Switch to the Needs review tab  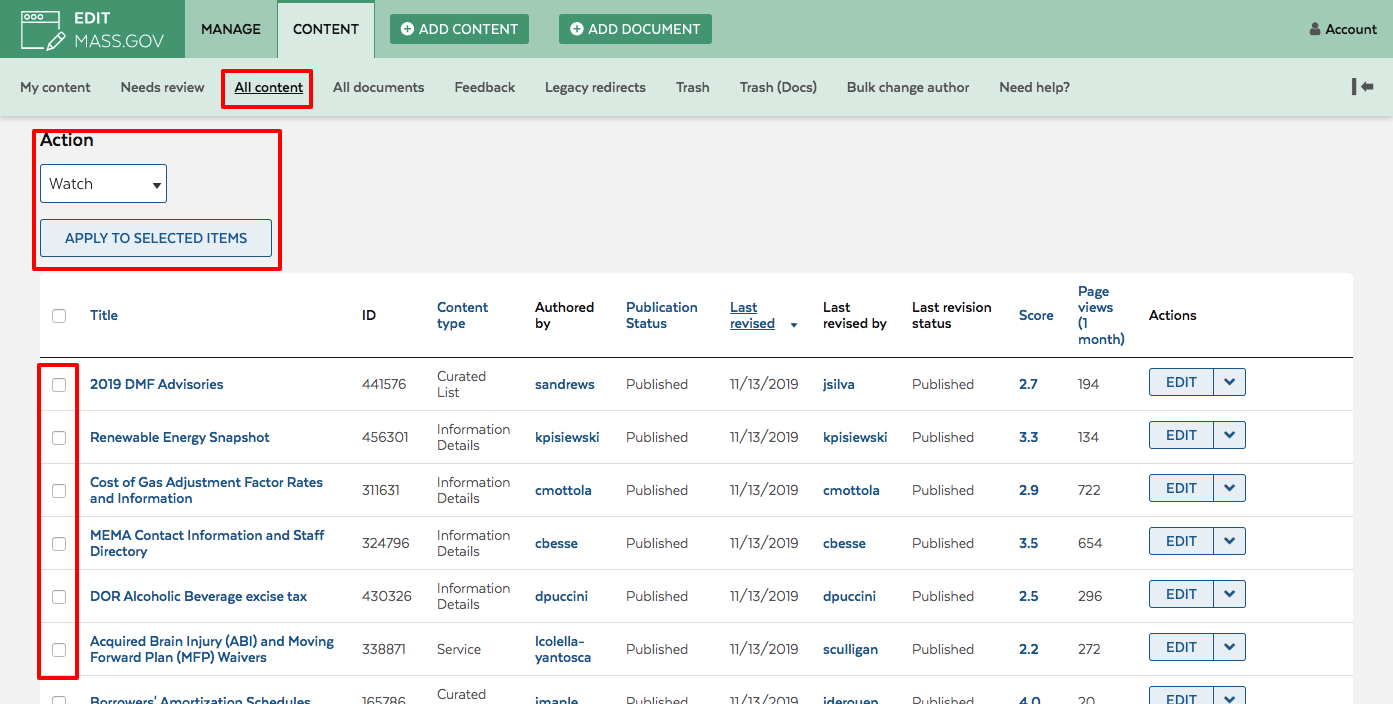[x=162, y=87]
